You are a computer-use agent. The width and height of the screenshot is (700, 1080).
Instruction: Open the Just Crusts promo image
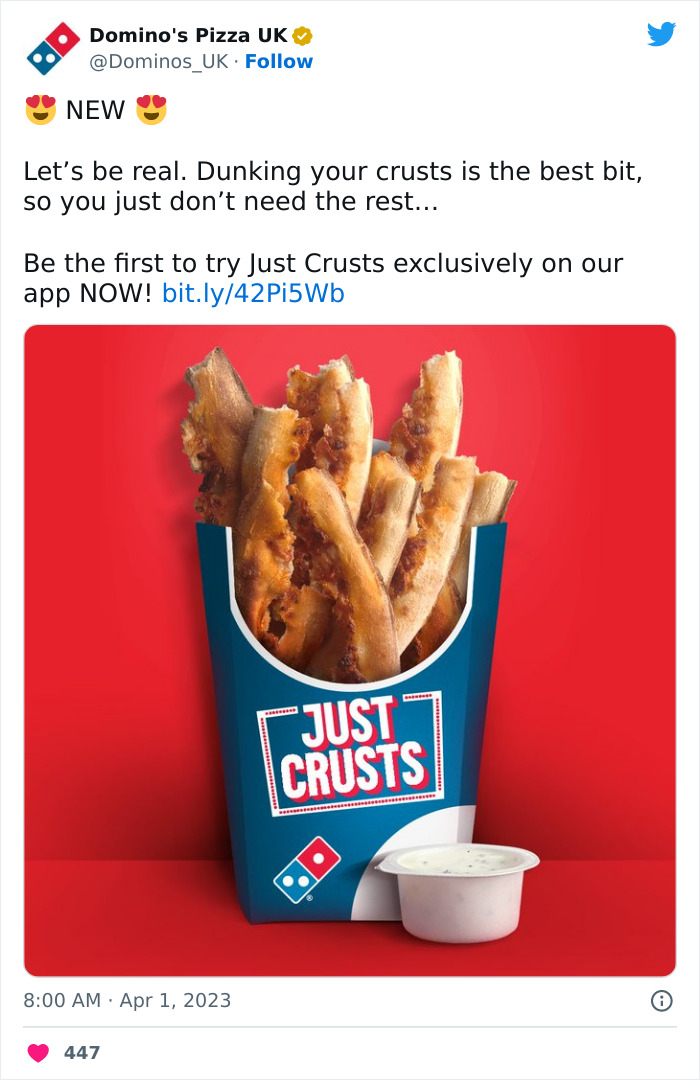pos(350,650)
